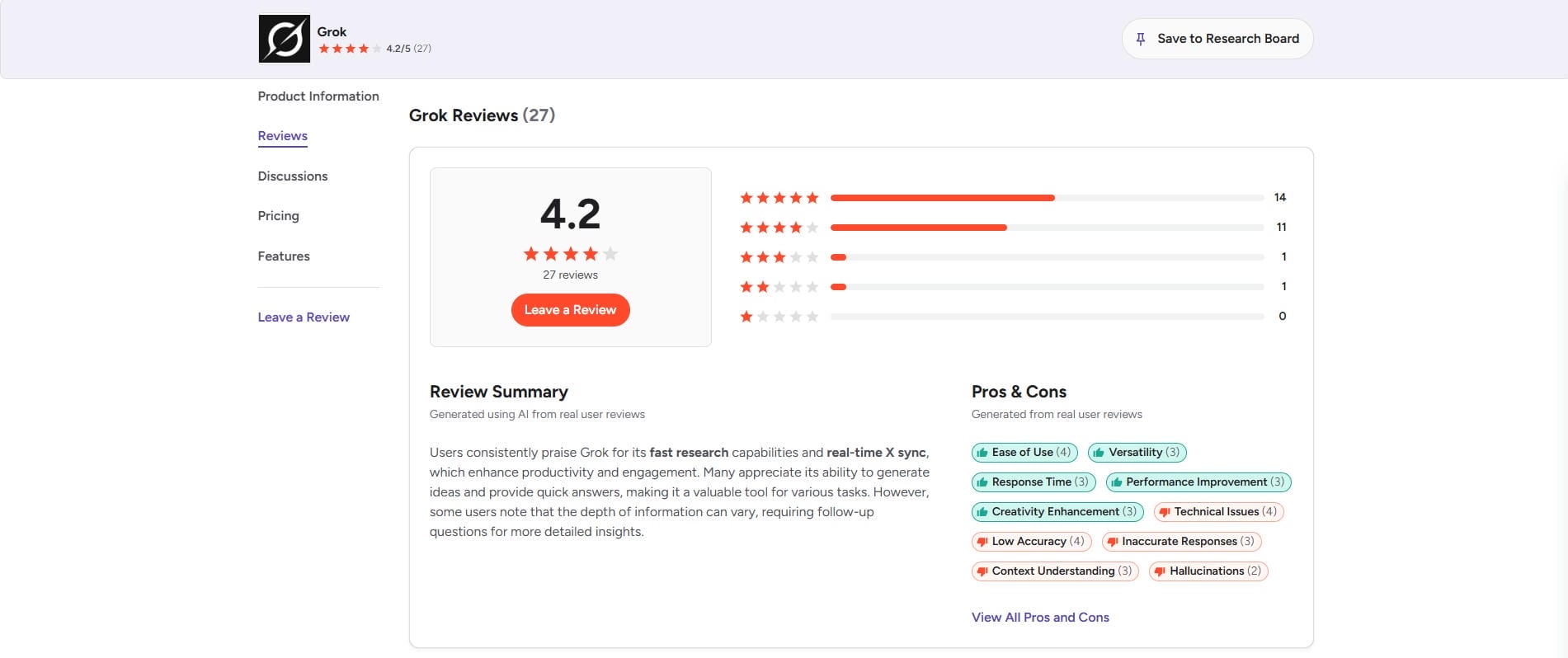The image size is (1568, 658).
Task: Click the Review Summary heading
Action: point(499,392)
